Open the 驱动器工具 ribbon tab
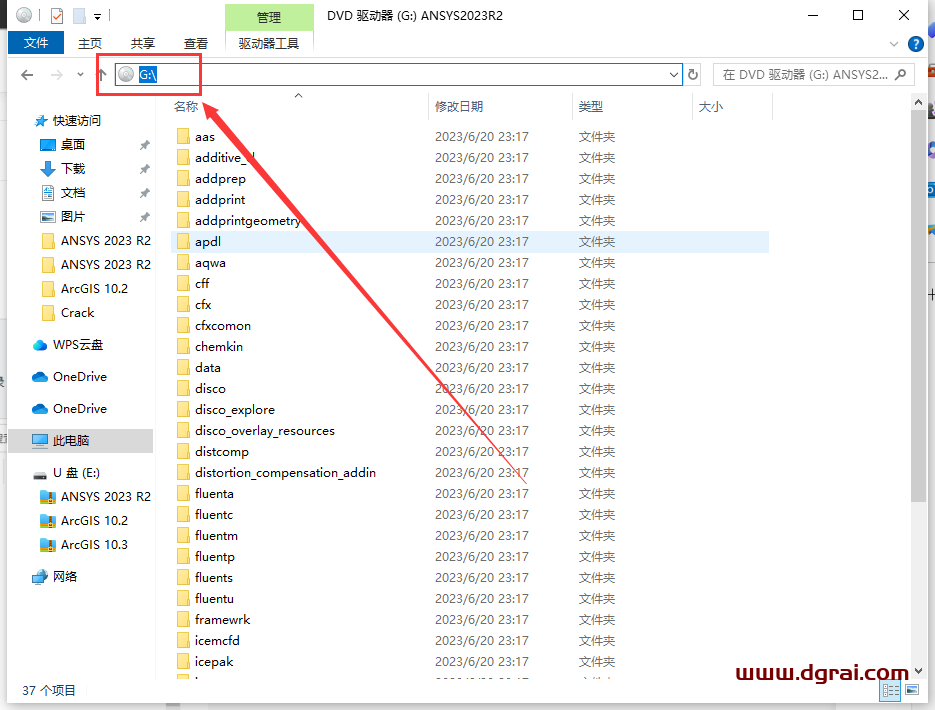This screenshot has height=710, width=935. pyautogui.click(x=269, y=44)
